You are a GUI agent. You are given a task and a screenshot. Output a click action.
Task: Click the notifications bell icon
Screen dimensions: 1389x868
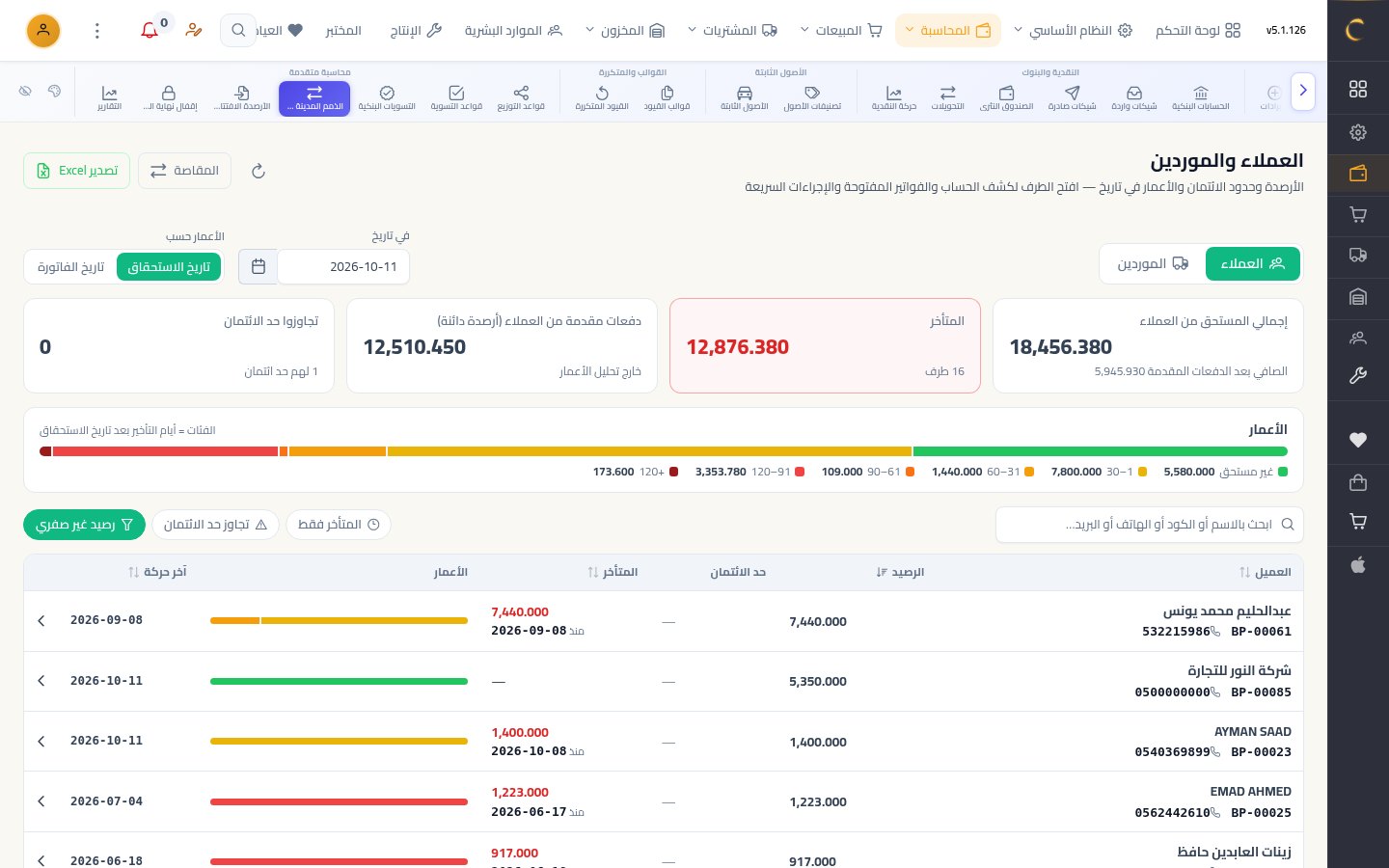[150, 31]
